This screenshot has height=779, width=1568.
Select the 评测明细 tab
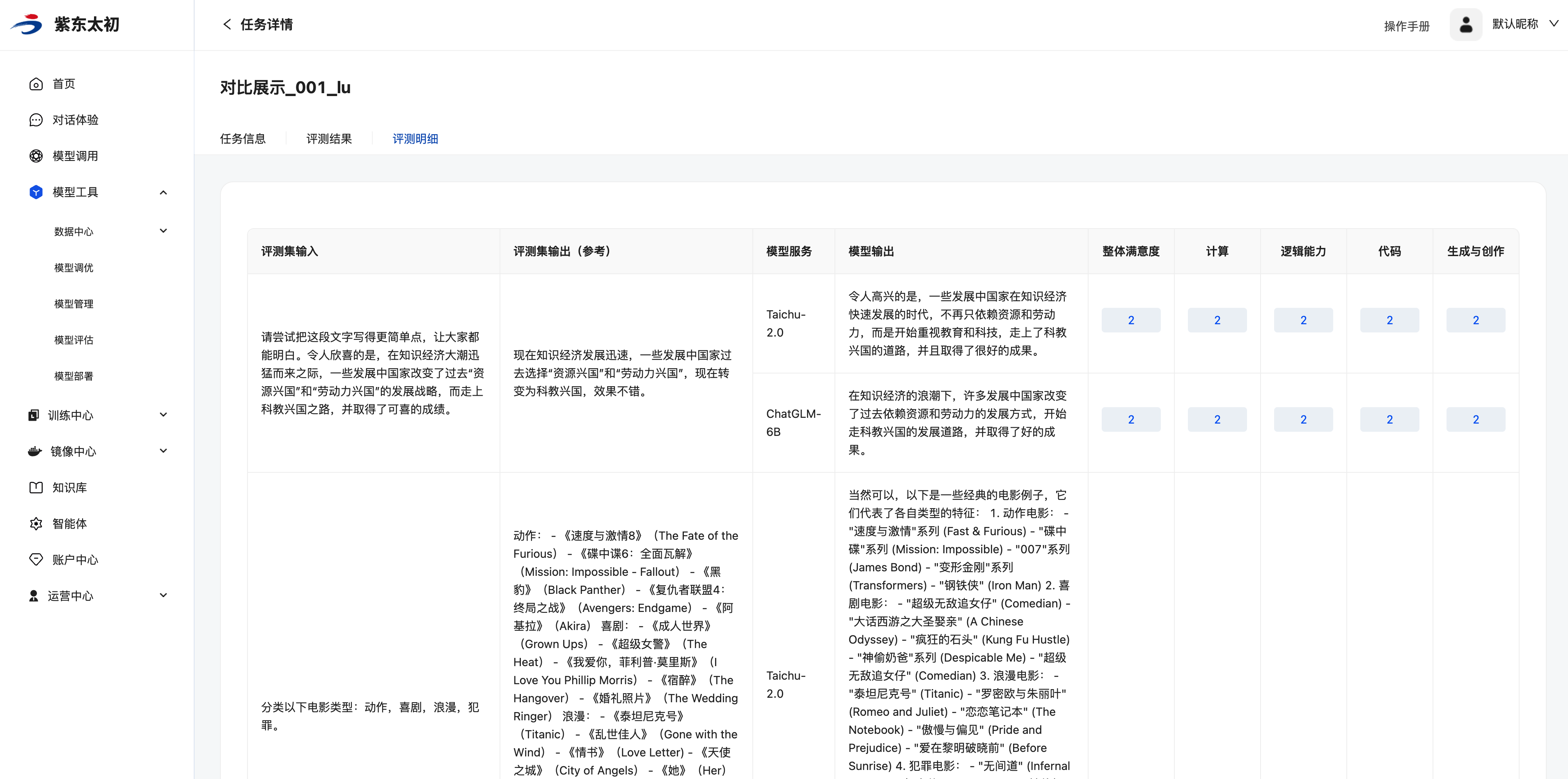point(415,139)
